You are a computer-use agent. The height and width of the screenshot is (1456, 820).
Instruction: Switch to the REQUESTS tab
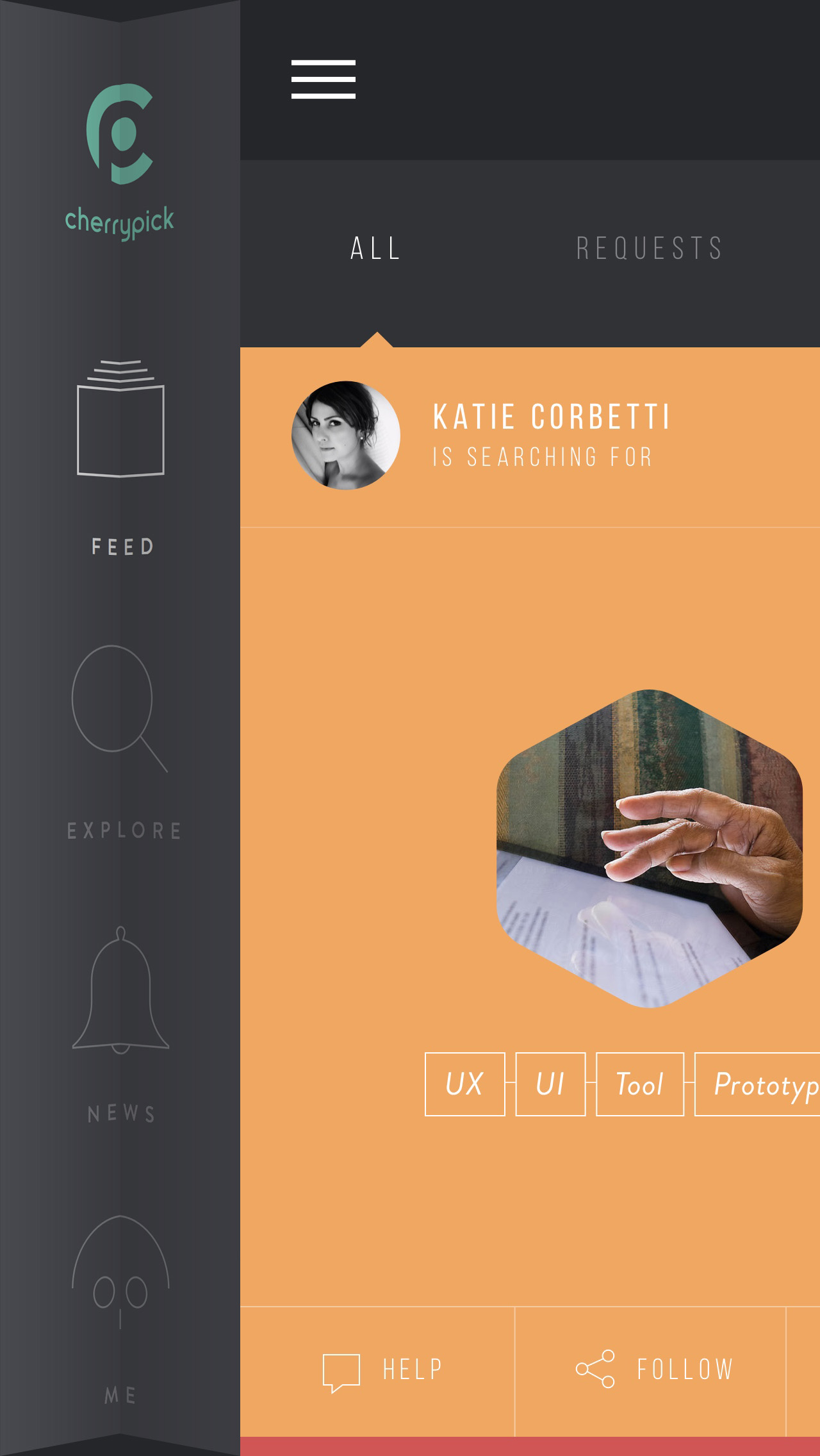pos(650,249)
